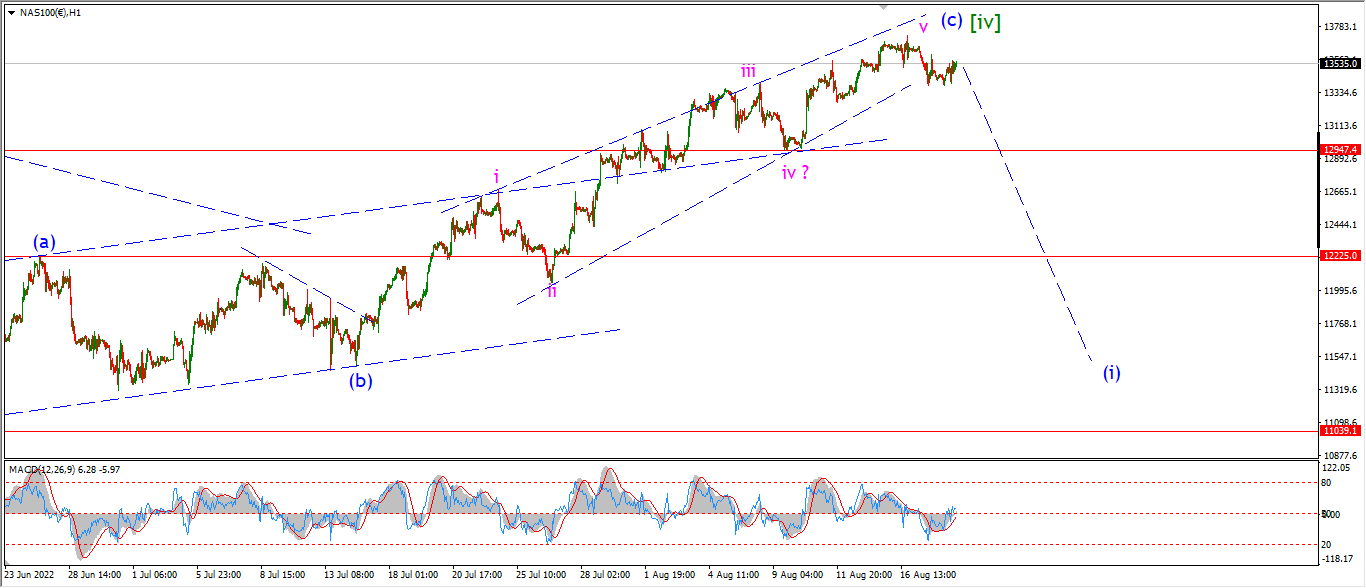This screenshot has height=588, width=1366.
Task: Select the NAS100(€),H1 chart title text
Action: (x=51, y=12)
